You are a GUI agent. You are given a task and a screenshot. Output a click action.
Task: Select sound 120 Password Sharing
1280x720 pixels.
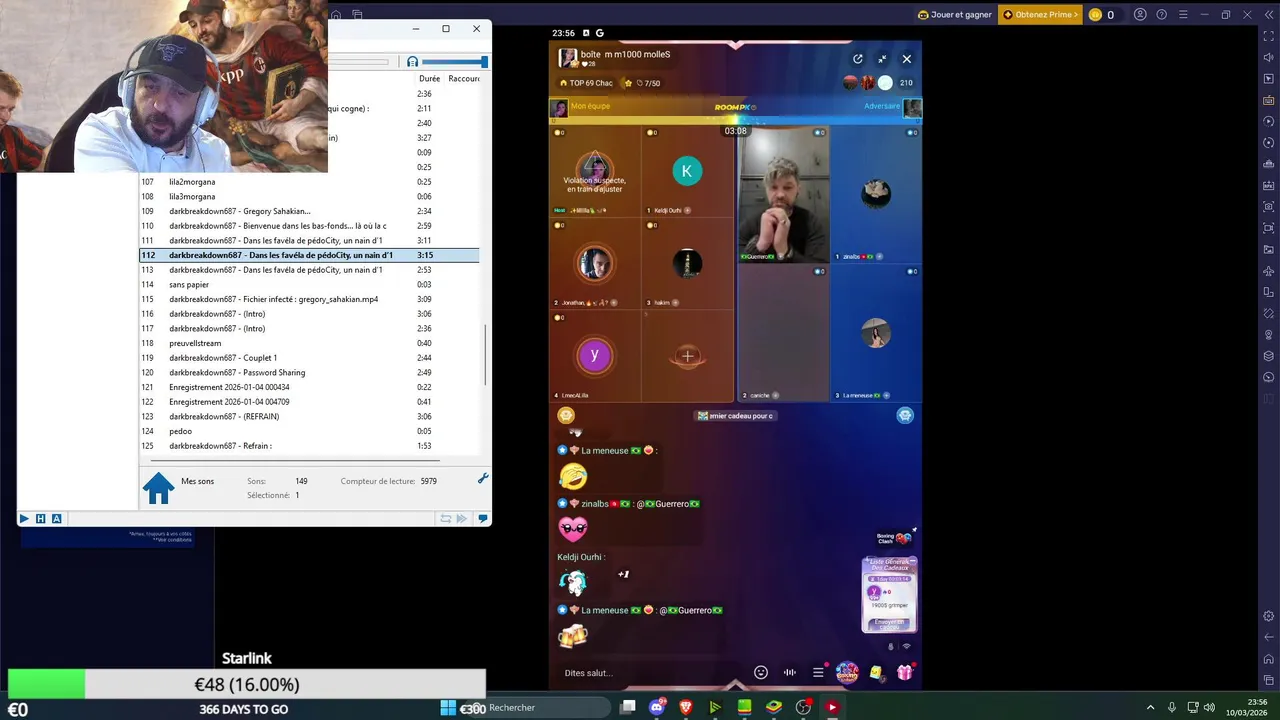click(309, 372)
